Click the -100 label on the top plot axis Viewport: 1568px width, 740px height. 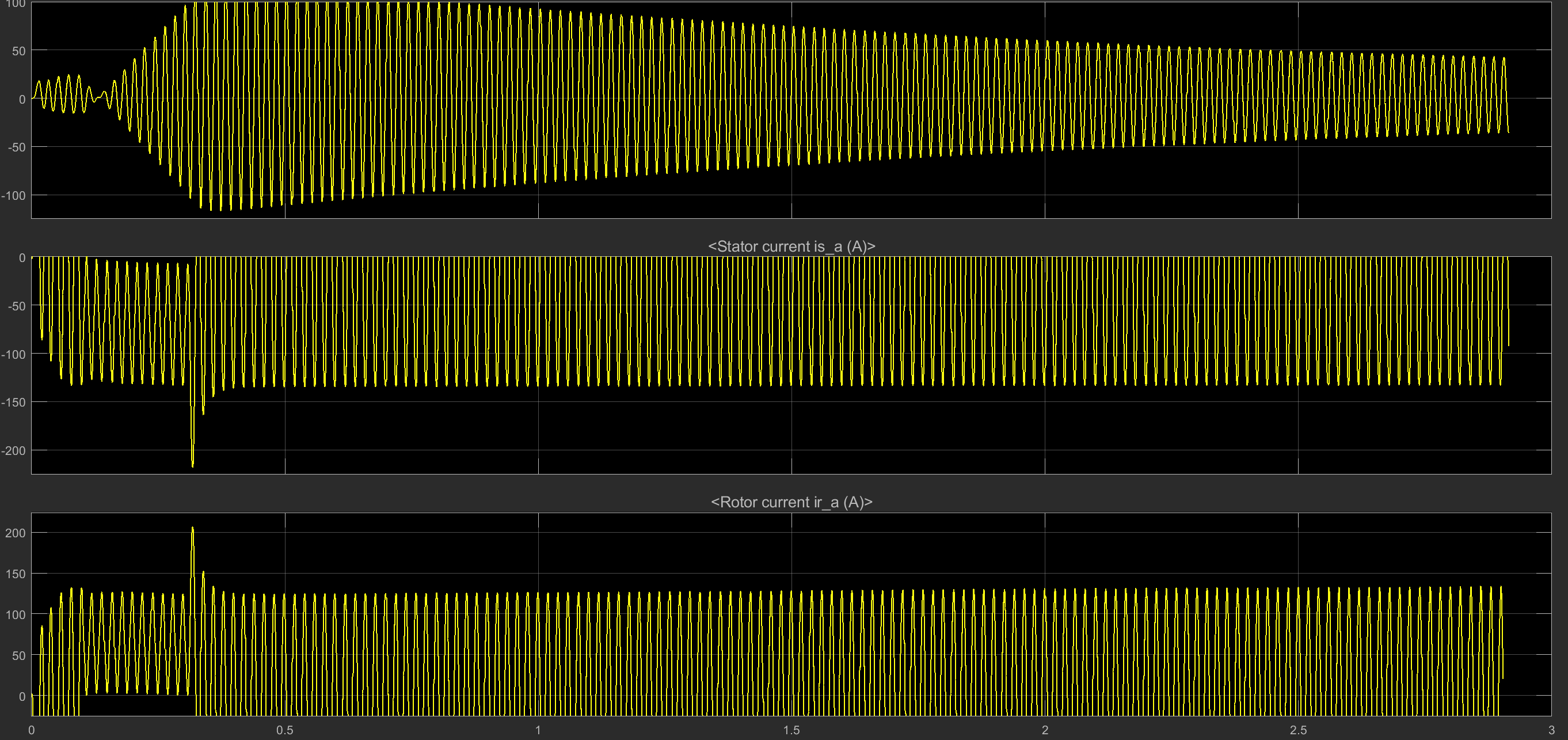(x=13, y=195)
